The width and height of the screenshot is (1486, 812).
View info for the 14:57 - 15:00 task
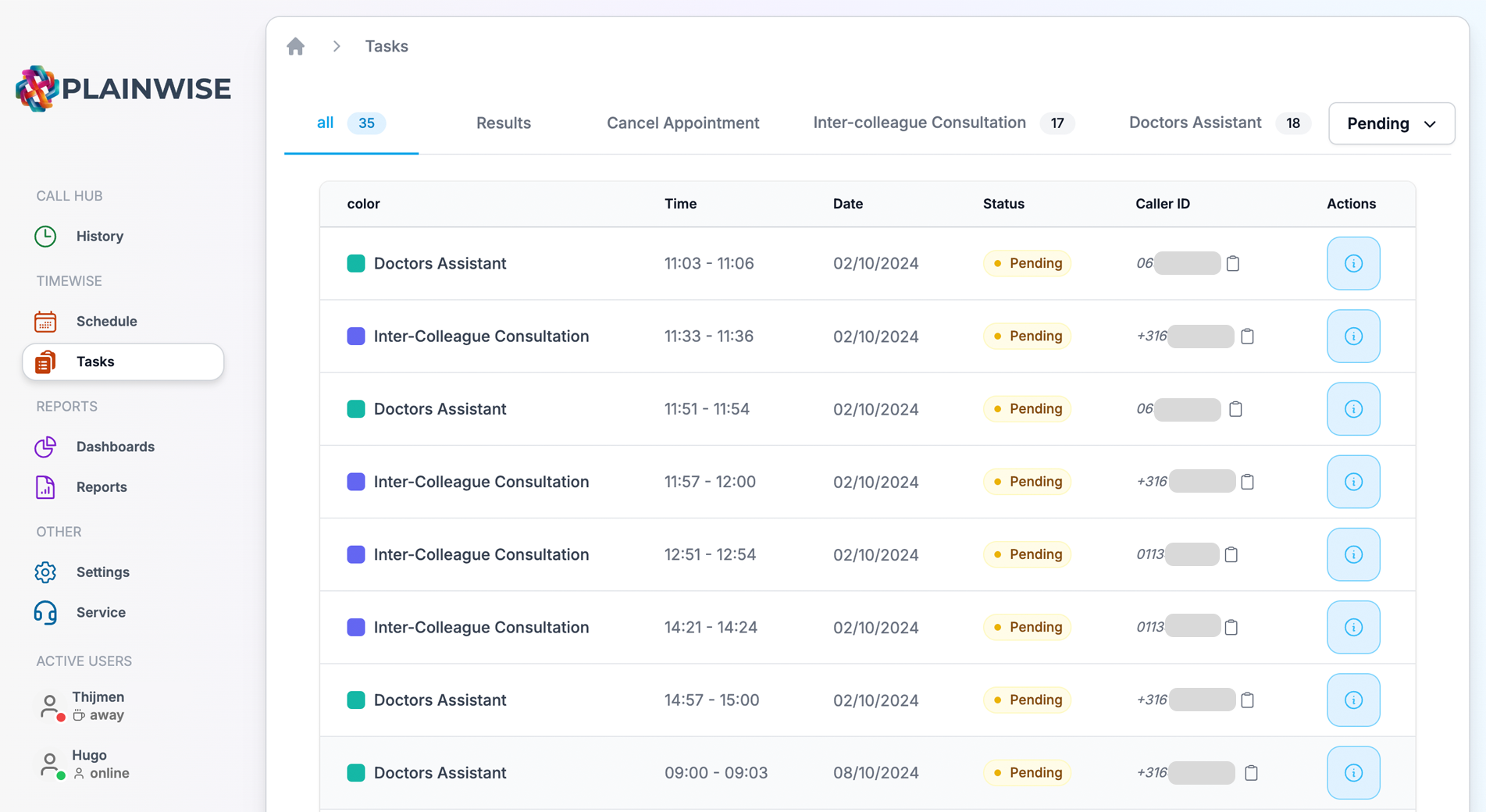[1353, 700]
